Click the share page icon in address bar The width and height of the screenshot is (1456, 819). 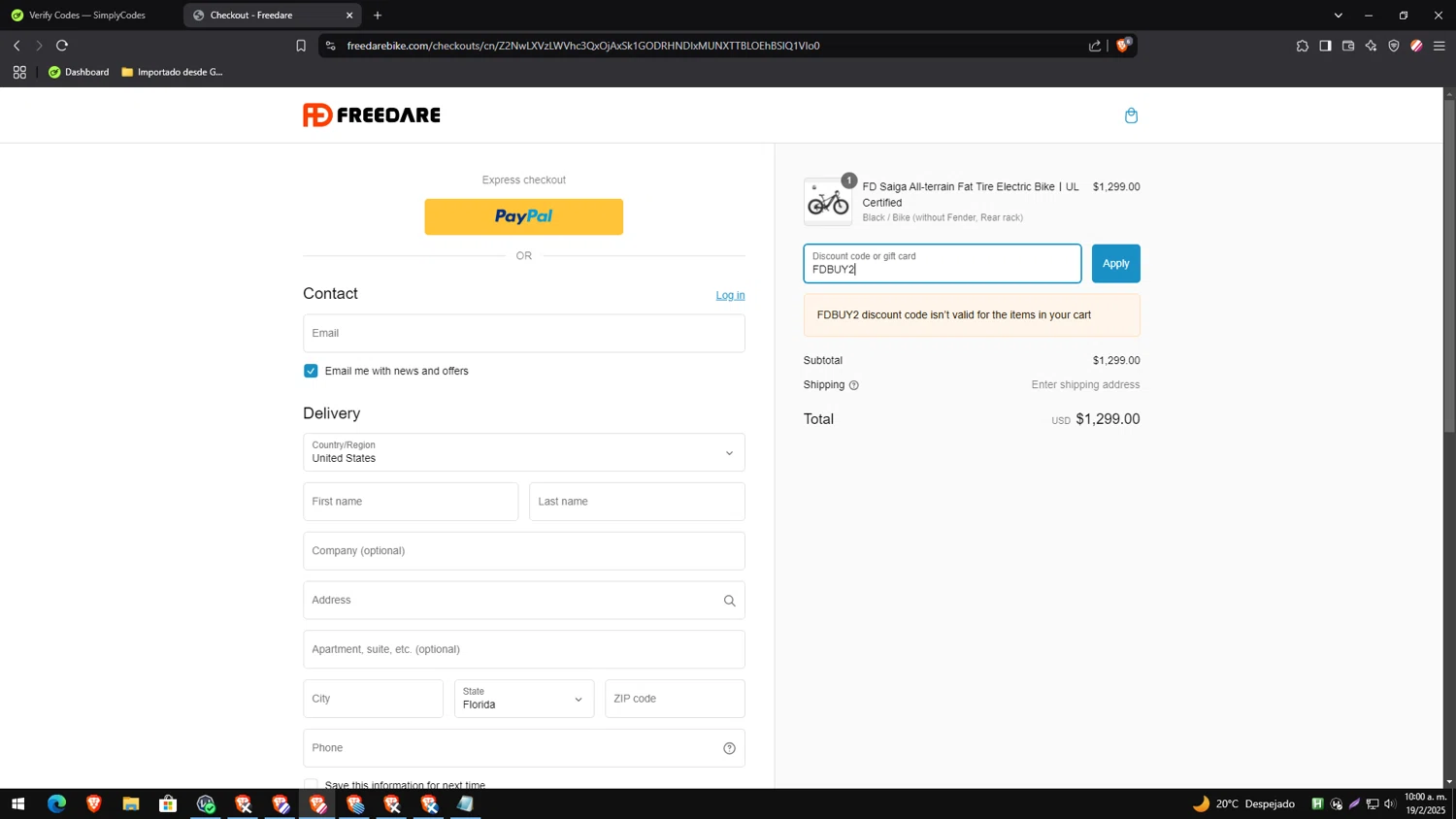(1095, 46)
